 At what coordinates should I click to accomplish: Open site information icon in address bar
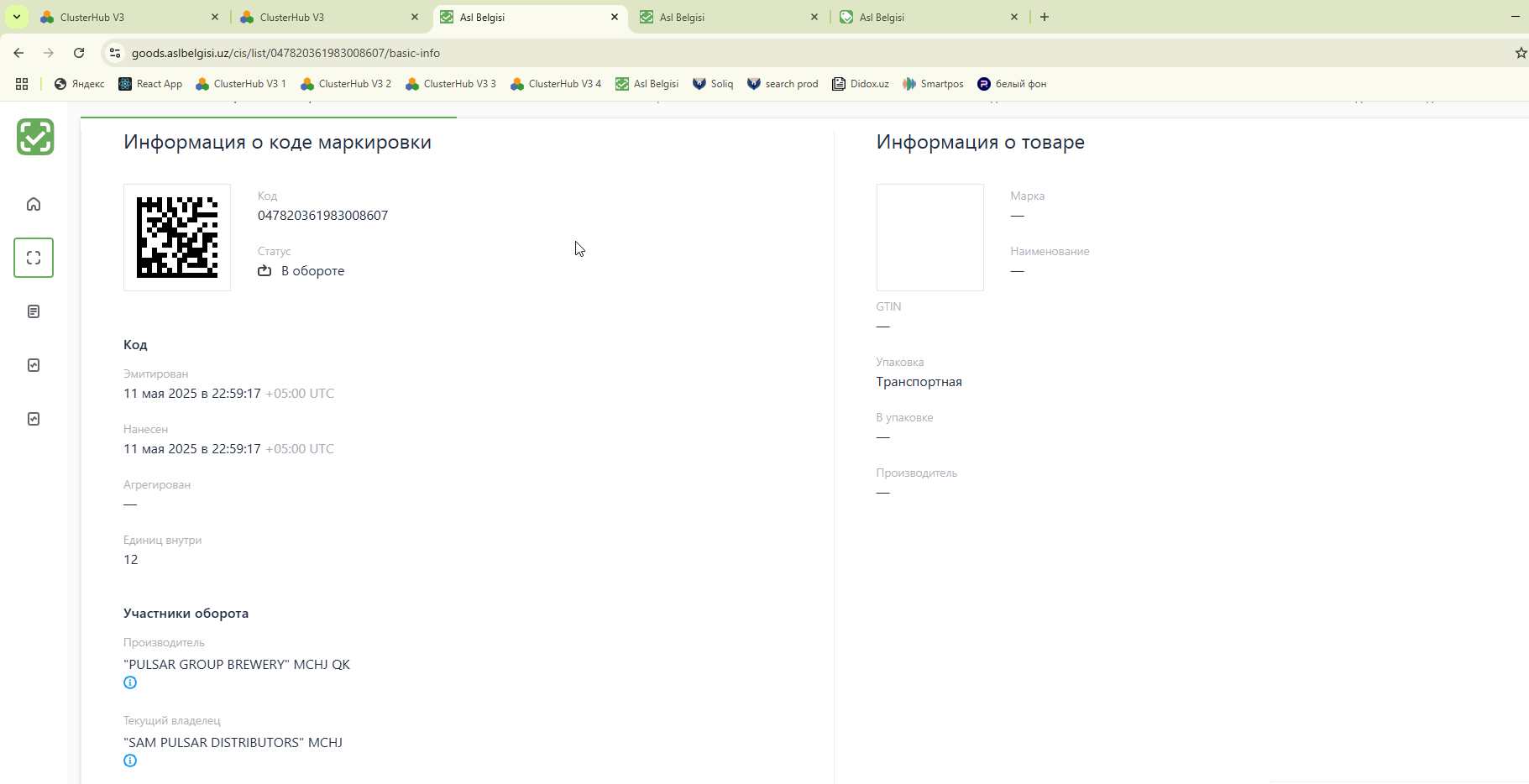pos(115,53)
